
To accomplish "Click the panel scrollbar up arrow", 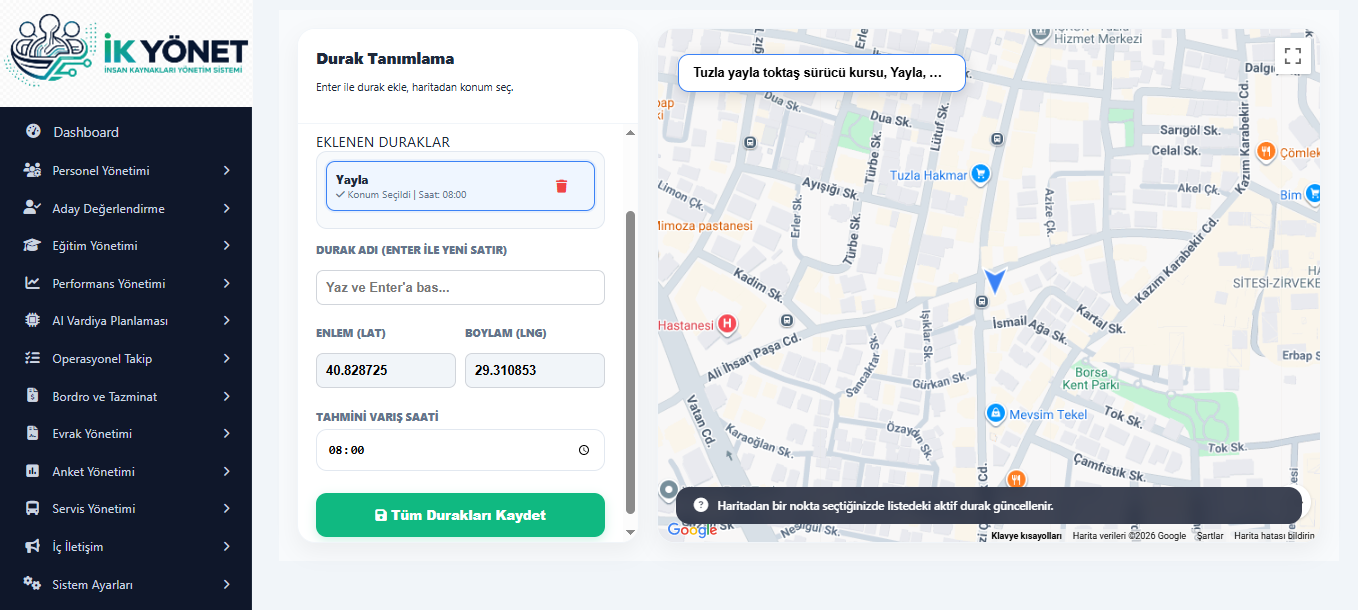I will click(x=630, y=133).
